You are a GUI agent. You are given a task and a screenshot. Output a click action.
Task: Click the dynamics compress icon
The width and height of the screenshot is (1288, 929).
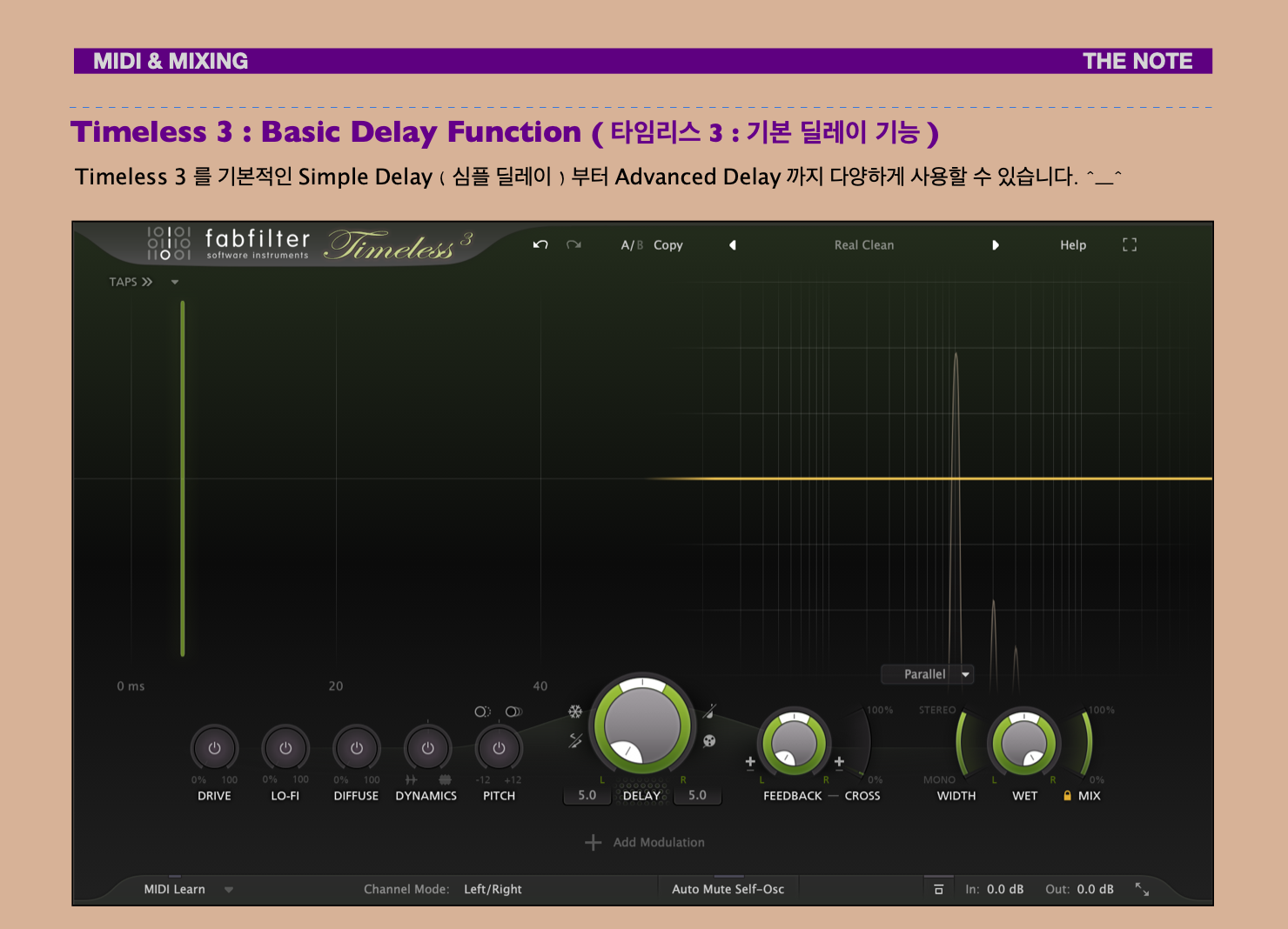pyautogui.click(x=445, y=779)
